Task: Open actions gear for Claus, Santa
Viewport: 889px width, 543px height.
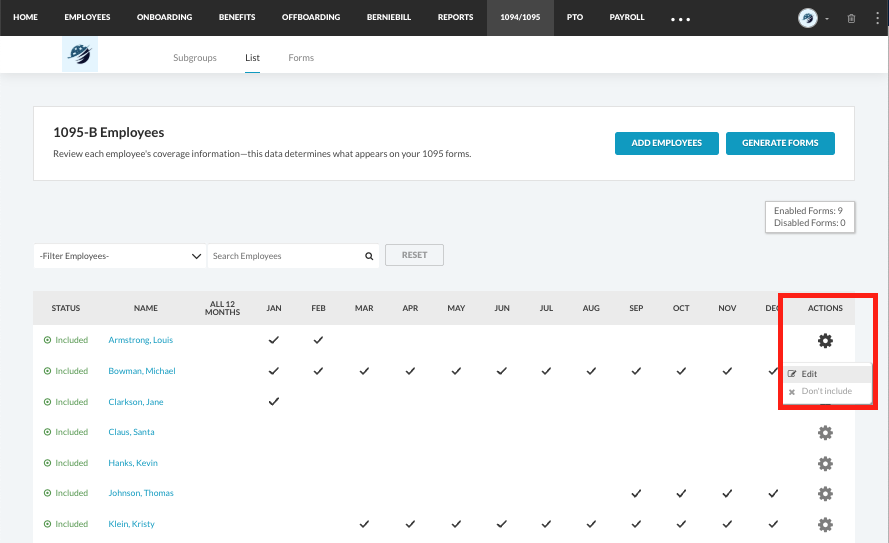Action: 825,433
